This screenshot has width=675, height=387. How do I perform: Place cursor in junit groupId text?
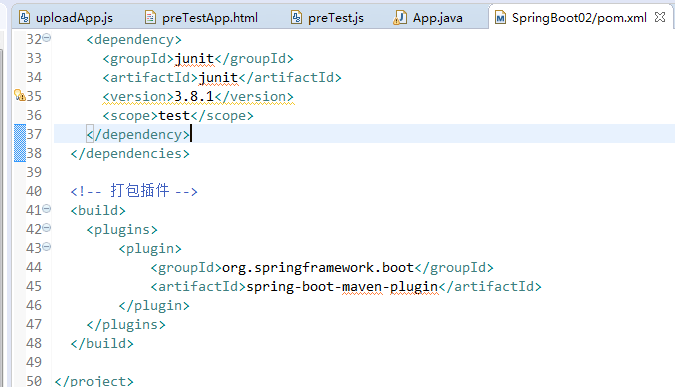194,59
